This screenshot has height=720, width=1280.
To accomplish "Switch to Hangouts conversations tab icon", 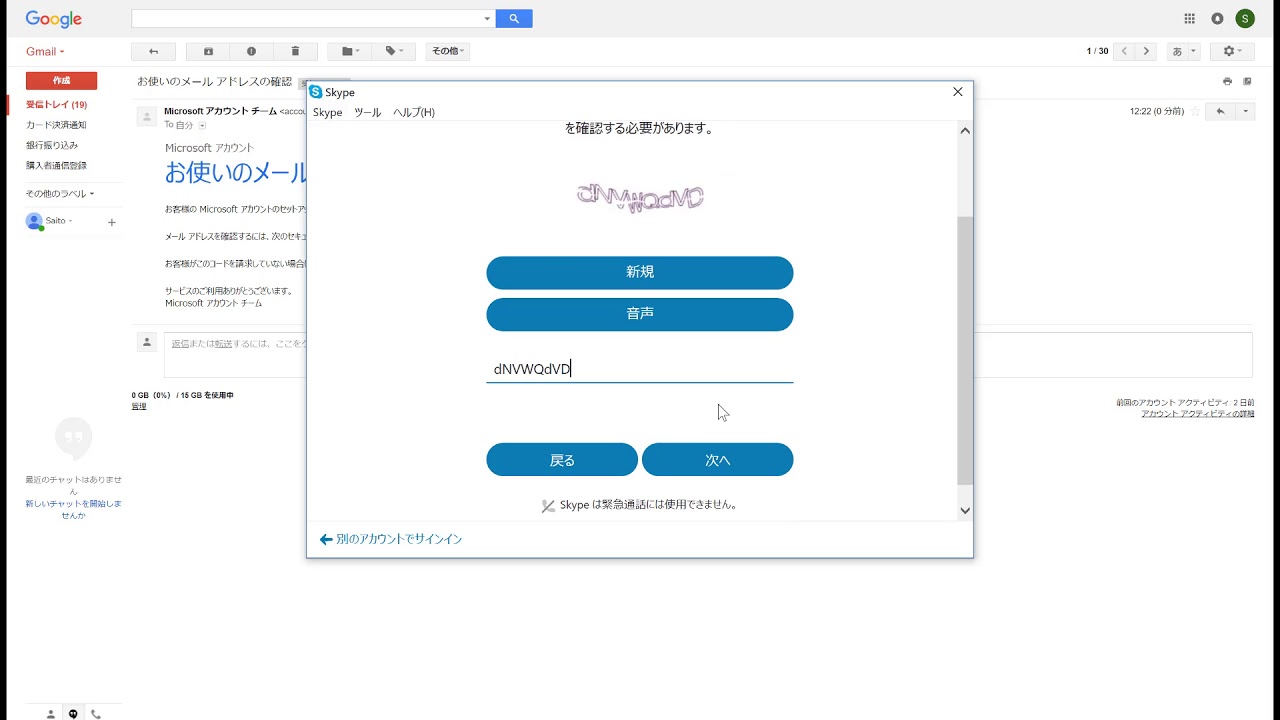I will 73,714.
